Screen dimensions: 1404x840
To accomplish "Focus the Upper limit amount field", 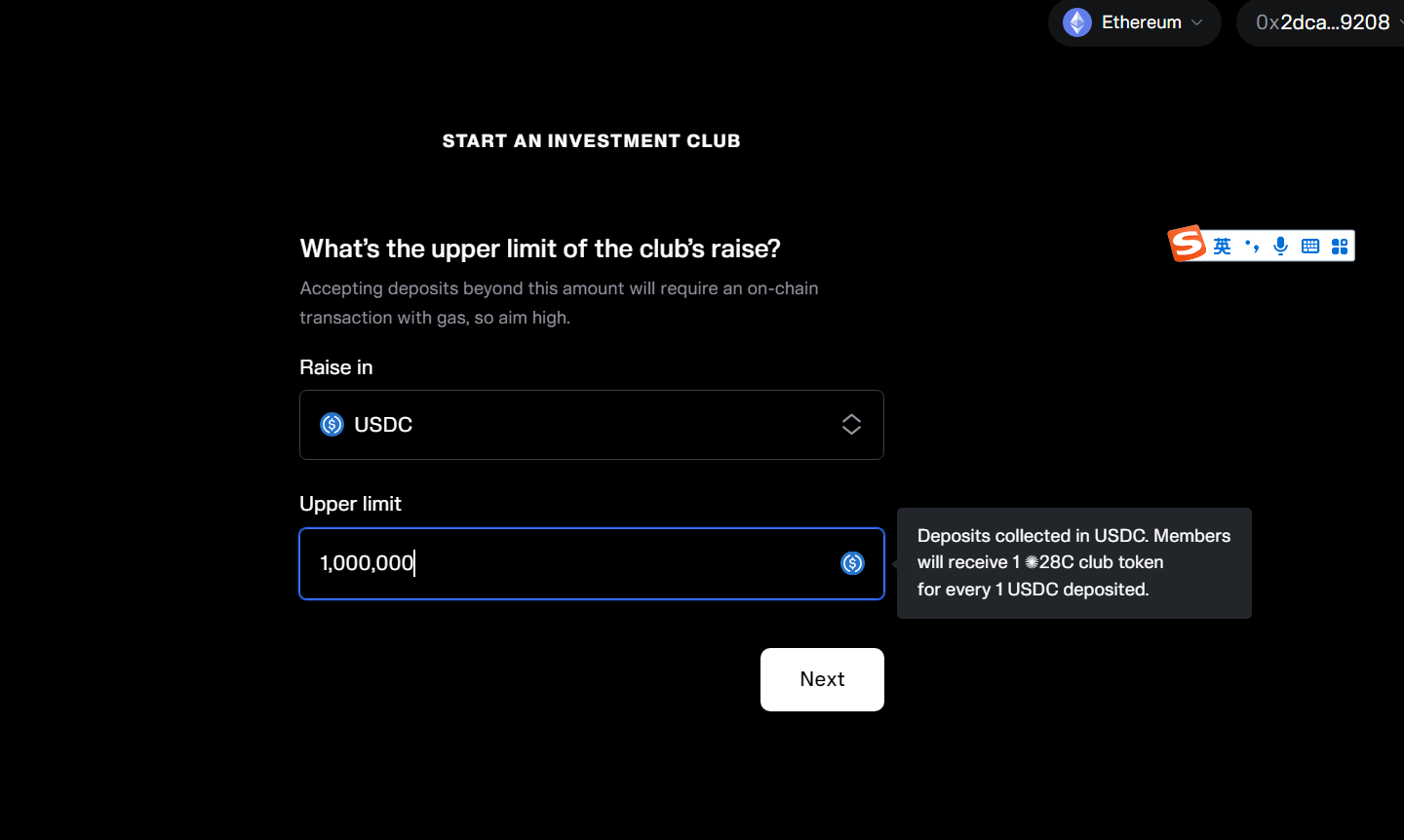I will point(565,563).
